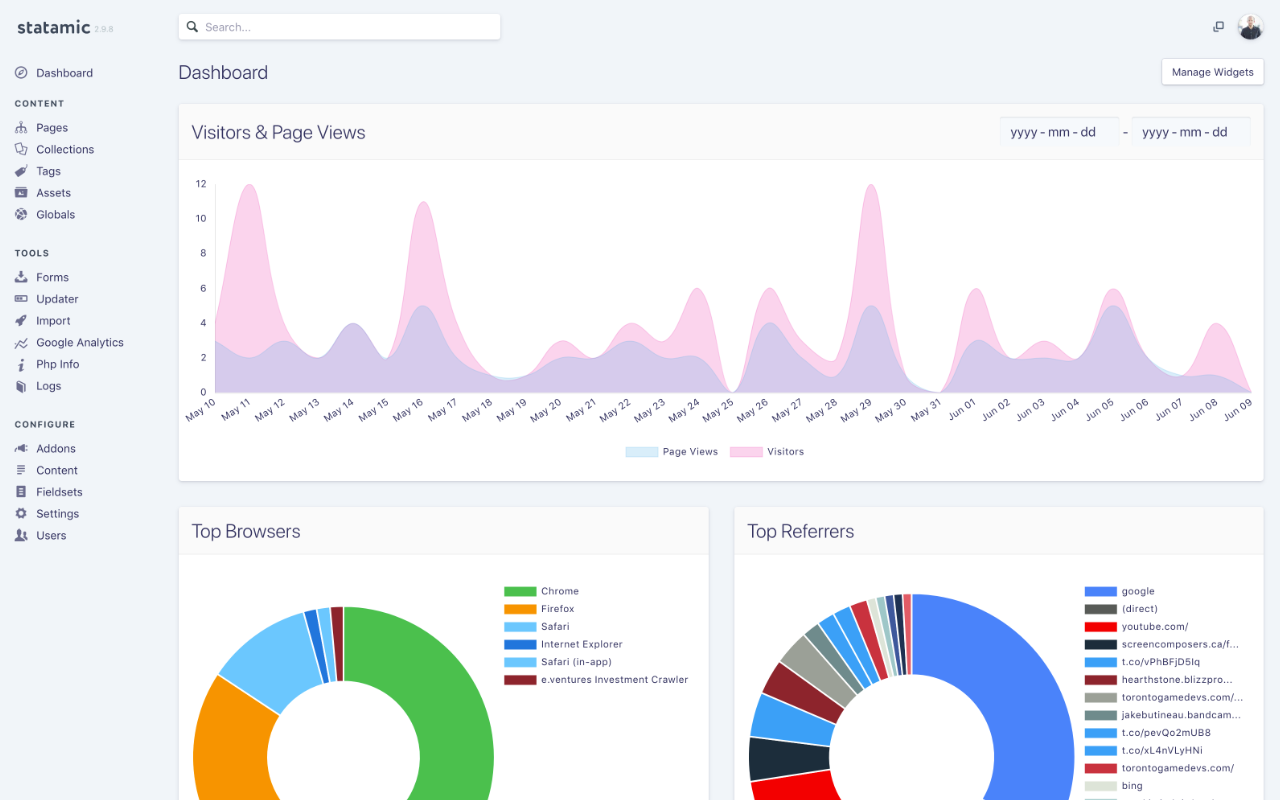
Task: Click the Dashboard compass icon in sidebar
Action: 21,73
